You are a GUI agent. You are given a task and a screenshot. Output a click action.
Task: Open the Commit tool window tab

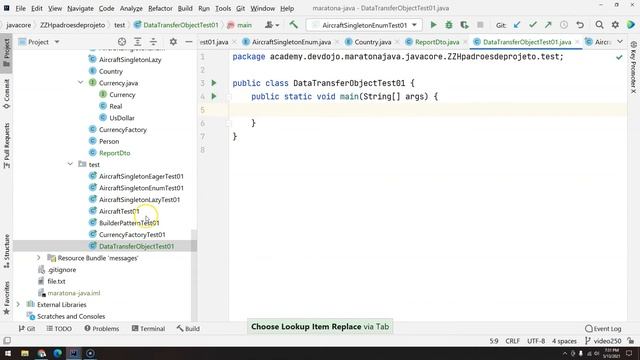coord(7,94)
